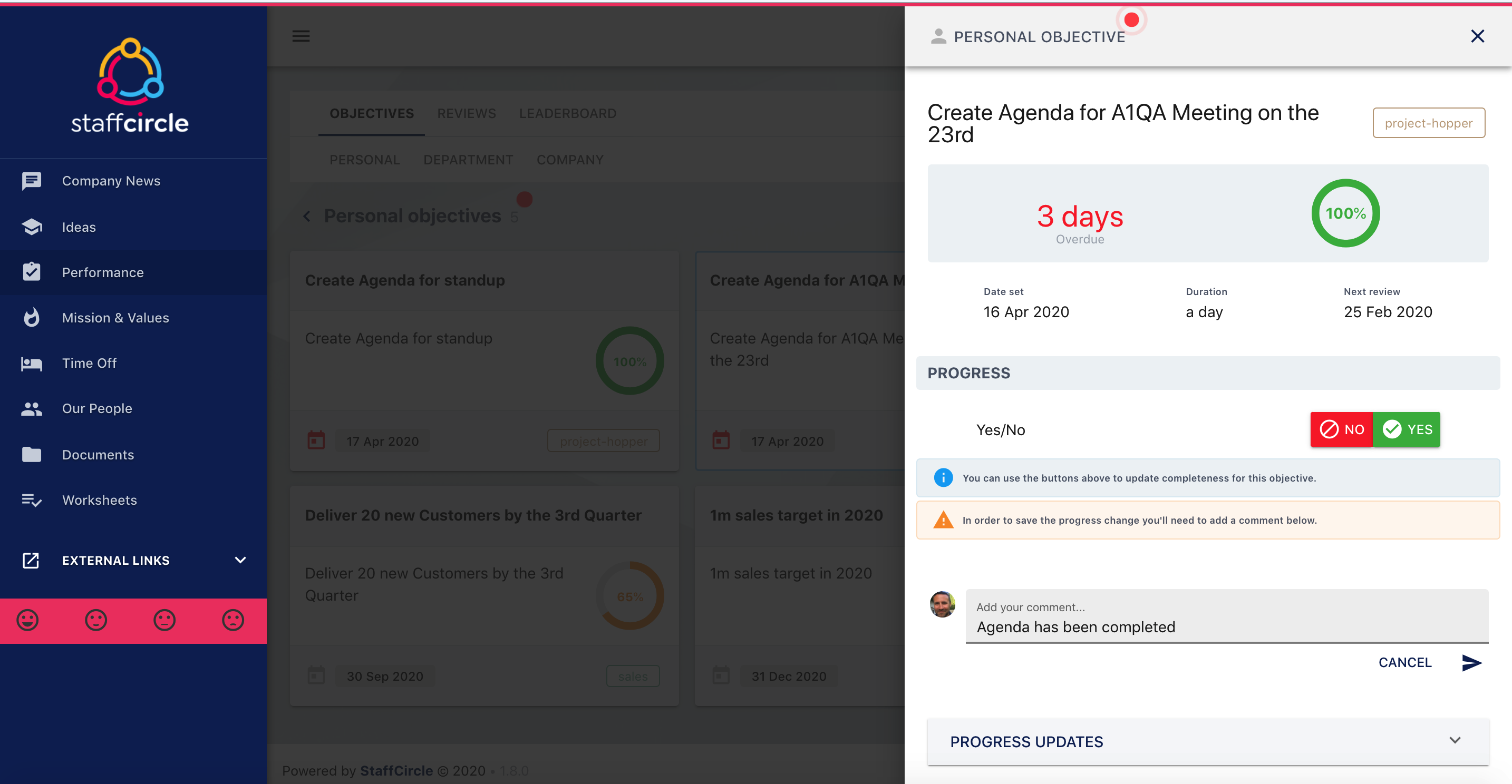Click the calendar icon beside 31 Dec 2020

tap(721, 675)
